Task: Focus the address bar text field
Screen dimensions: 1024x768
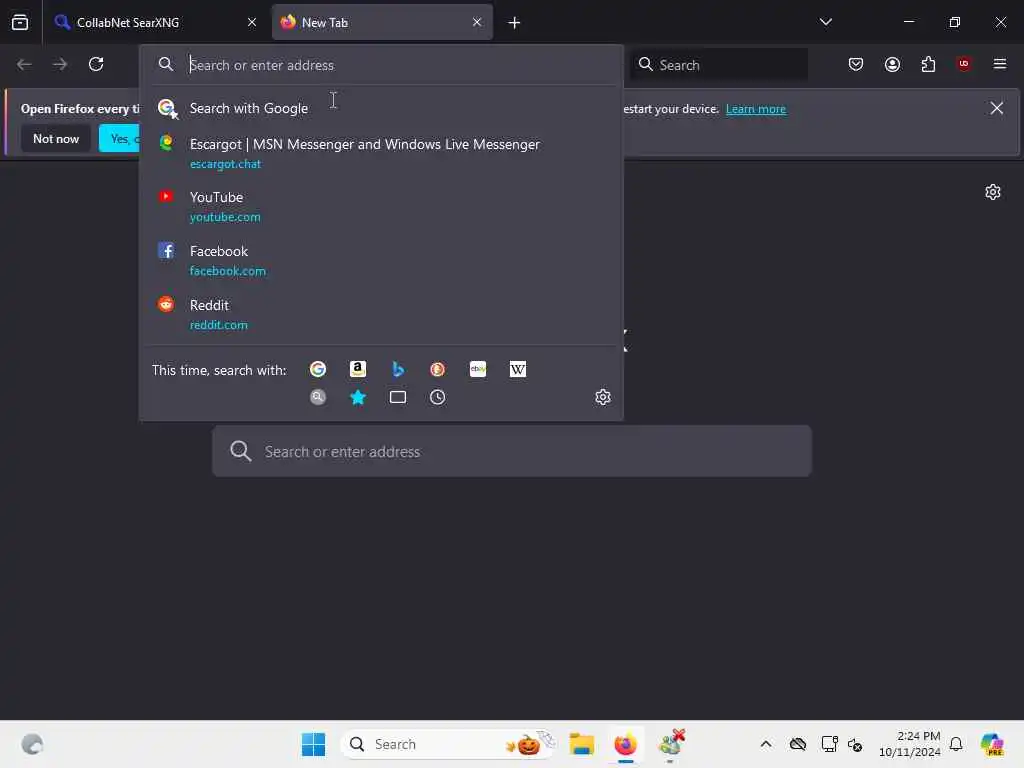Action: coord(382,65)
